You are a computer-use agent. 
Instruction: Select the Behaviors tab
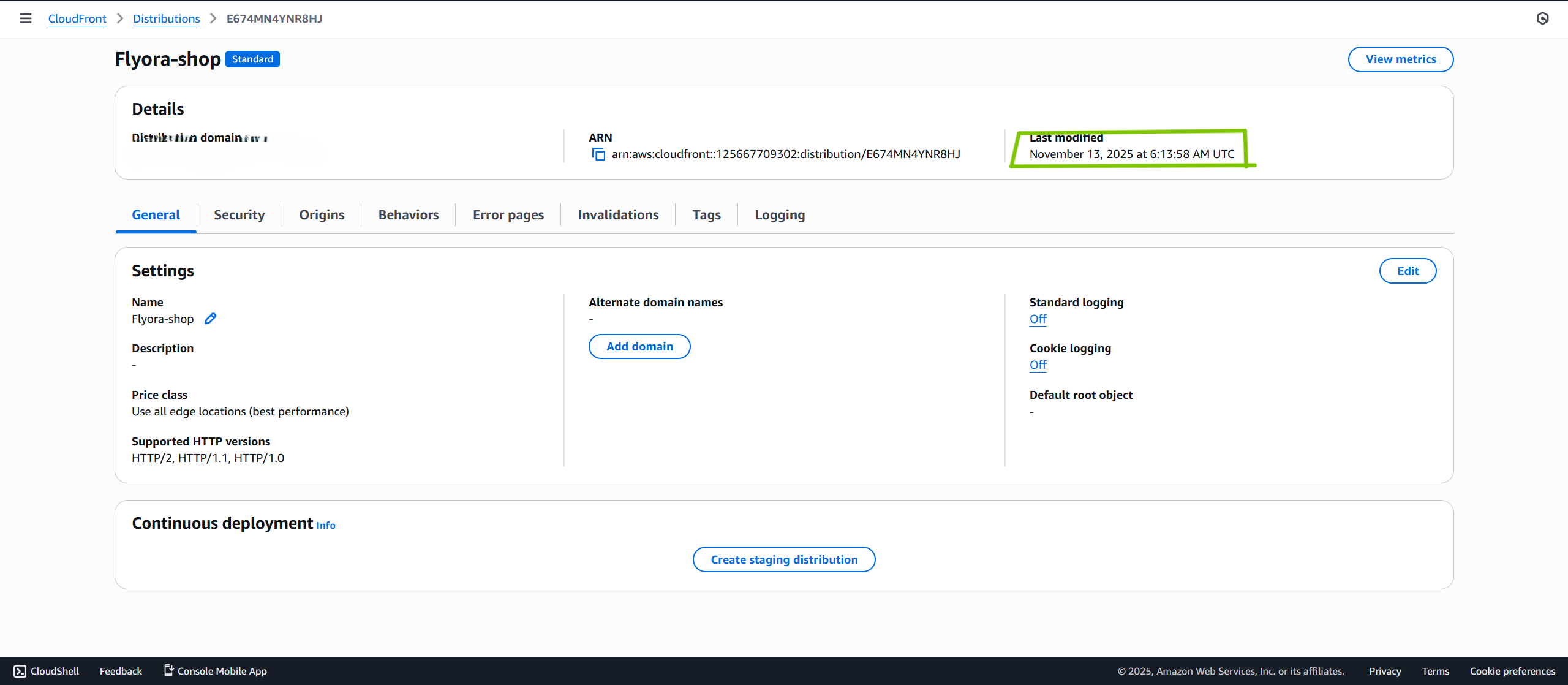pyautogui.click(x=408, y=214)
